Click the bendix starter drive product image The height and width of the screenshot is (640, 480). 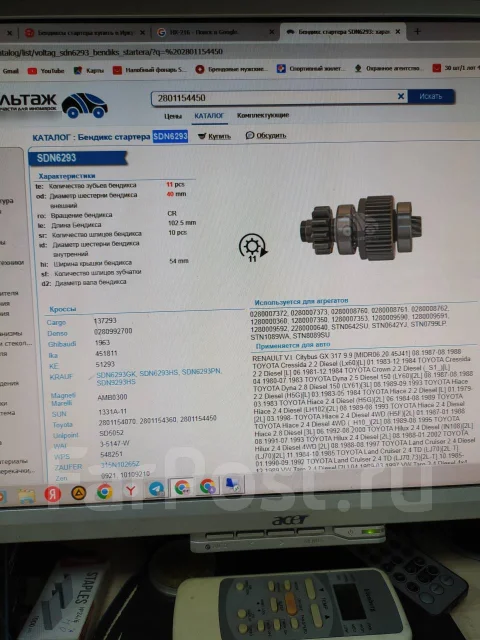coord(361,228)
